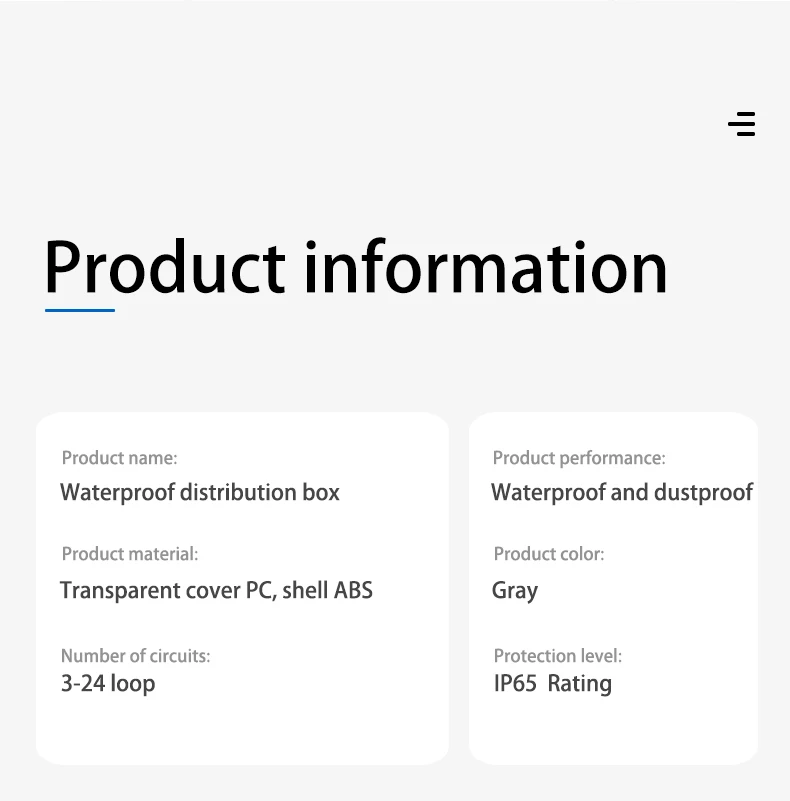Screen dimensions: 790x801
Task: Click the "Product material:" label
Action: click(130, 554)
